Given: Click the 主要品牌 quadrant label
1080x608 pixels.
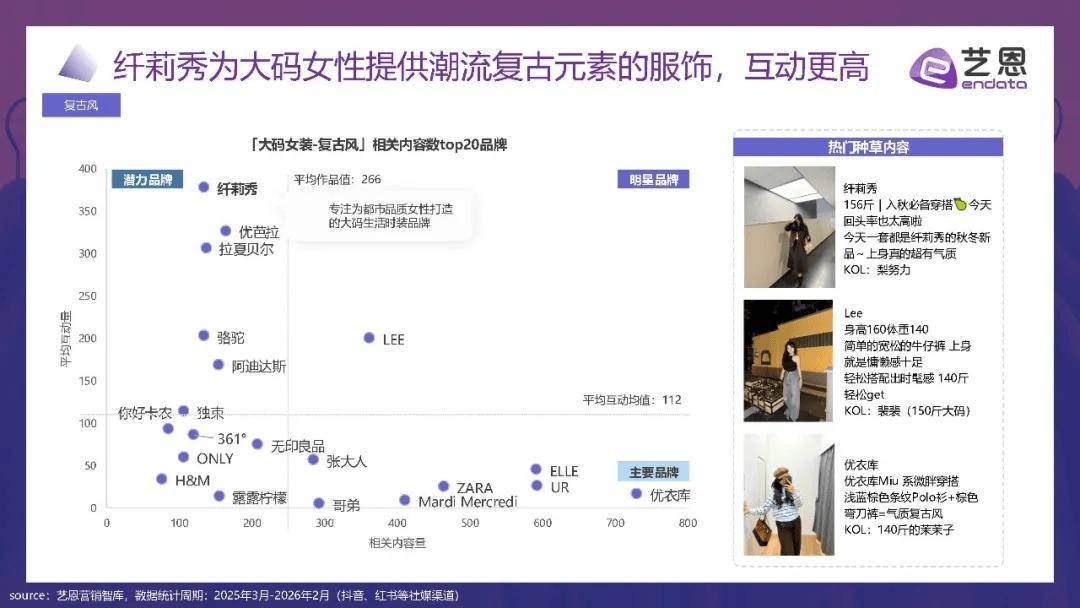Looking at the screenshot, I should [x=653, y=472].
